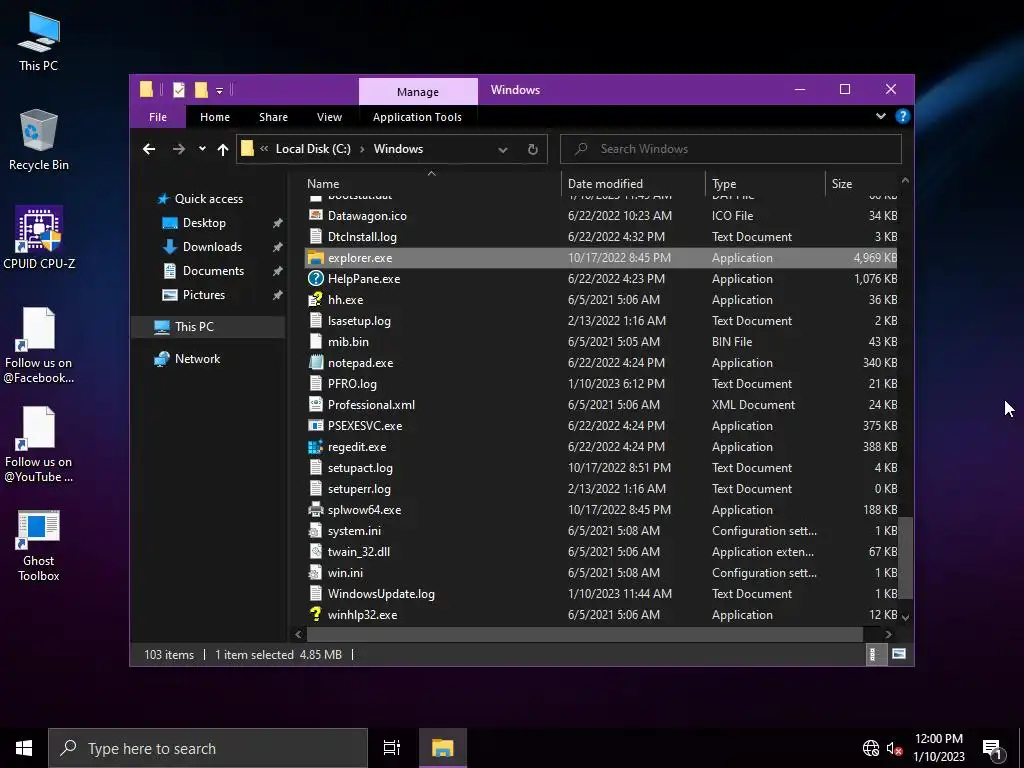
Task: Sort files by Size column
Action: [x=862, y=184]
